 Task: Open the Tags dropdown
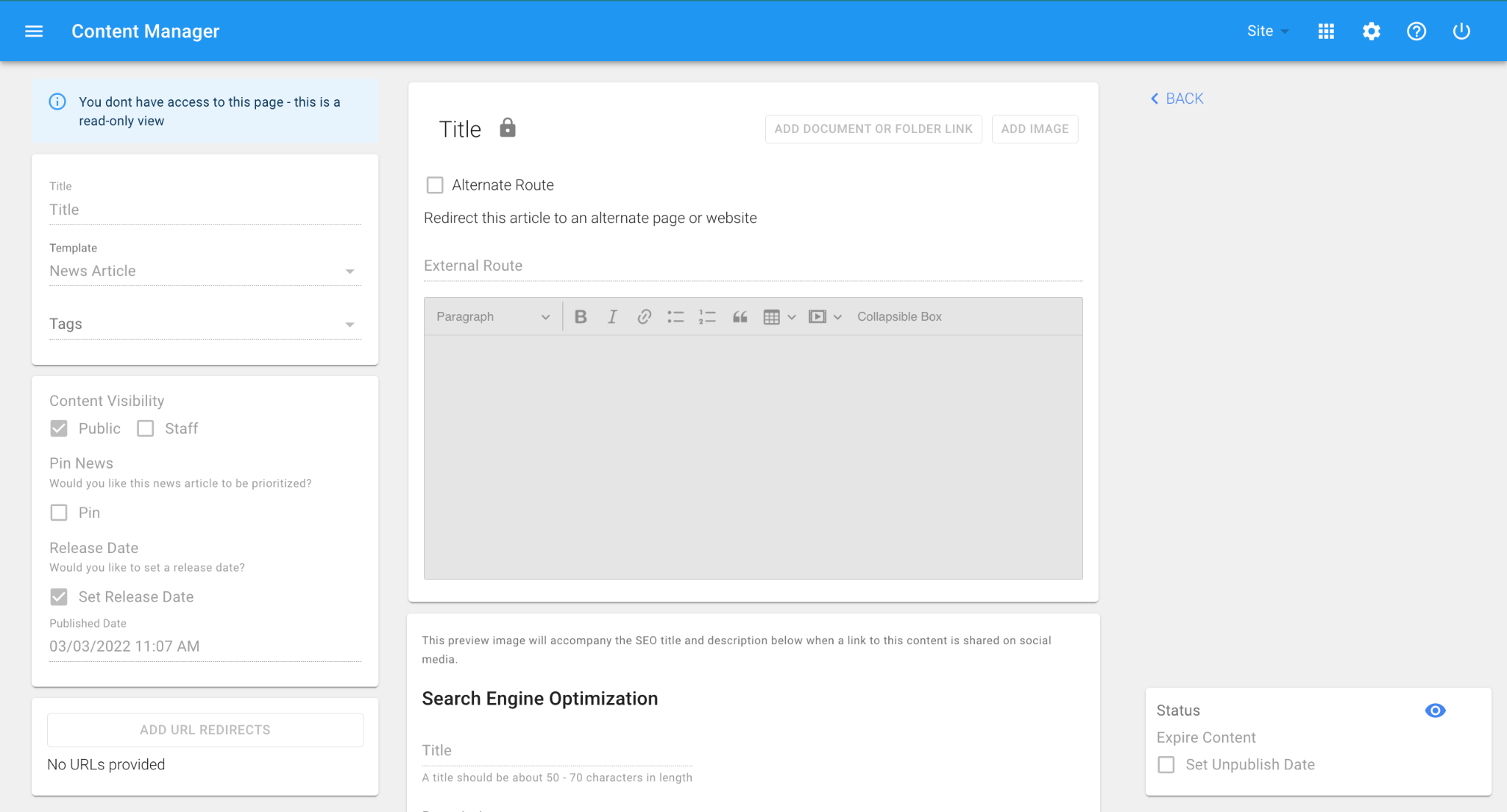pos(205,324)
